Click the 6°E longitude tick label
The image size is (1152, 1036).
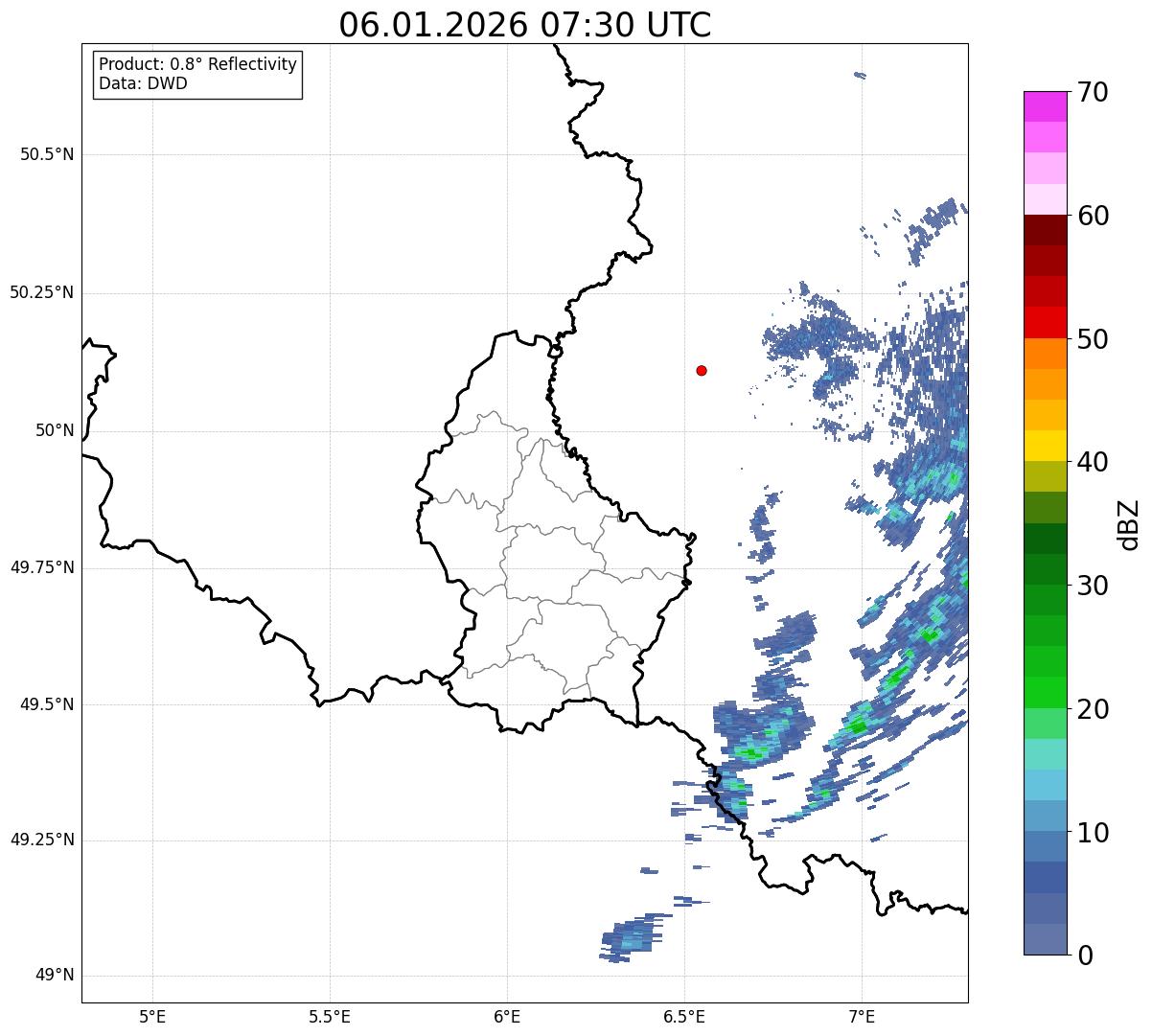tap(507, 1017)
